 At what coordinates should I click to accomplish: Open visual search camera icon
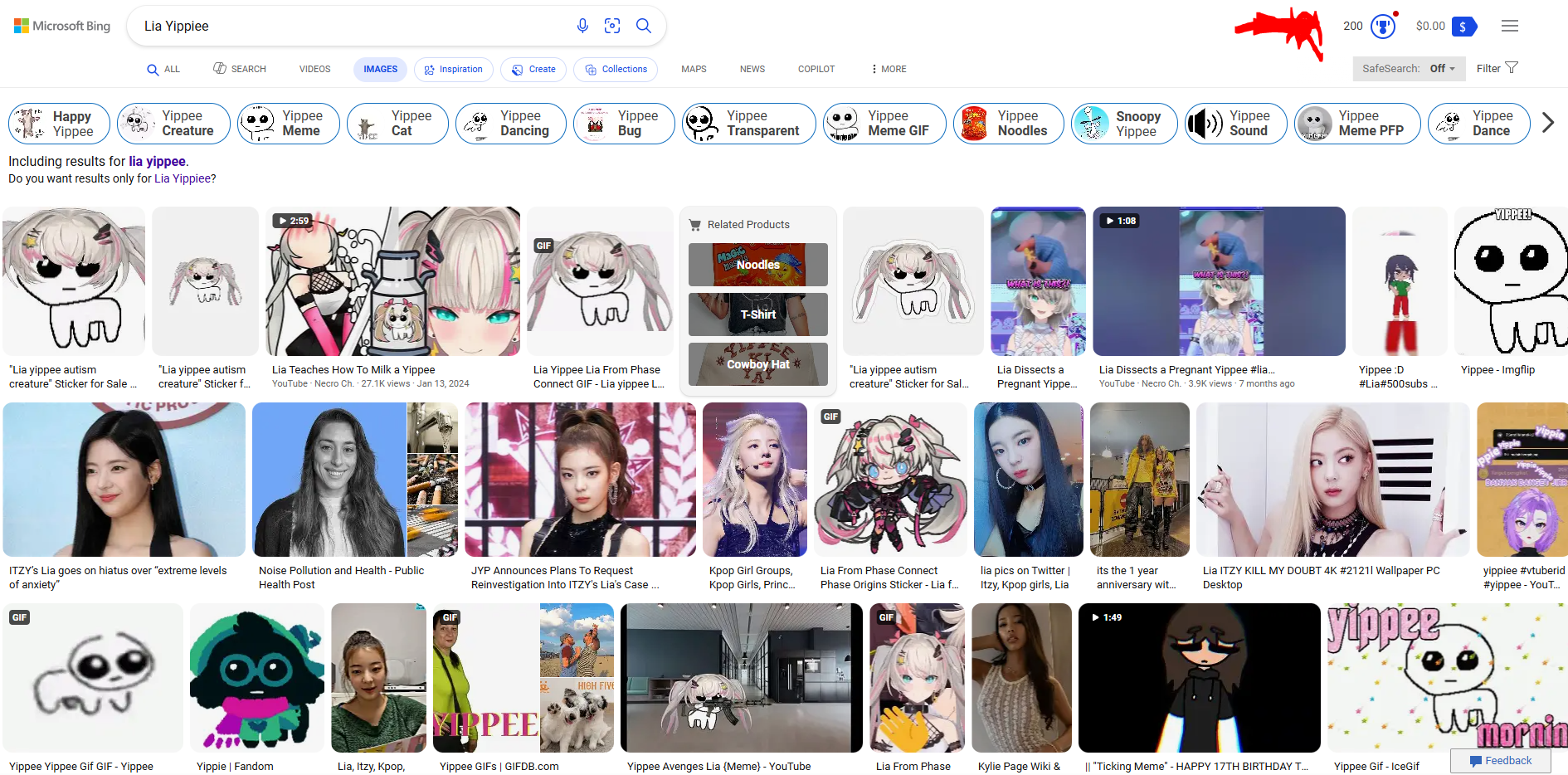pos(612,26)
